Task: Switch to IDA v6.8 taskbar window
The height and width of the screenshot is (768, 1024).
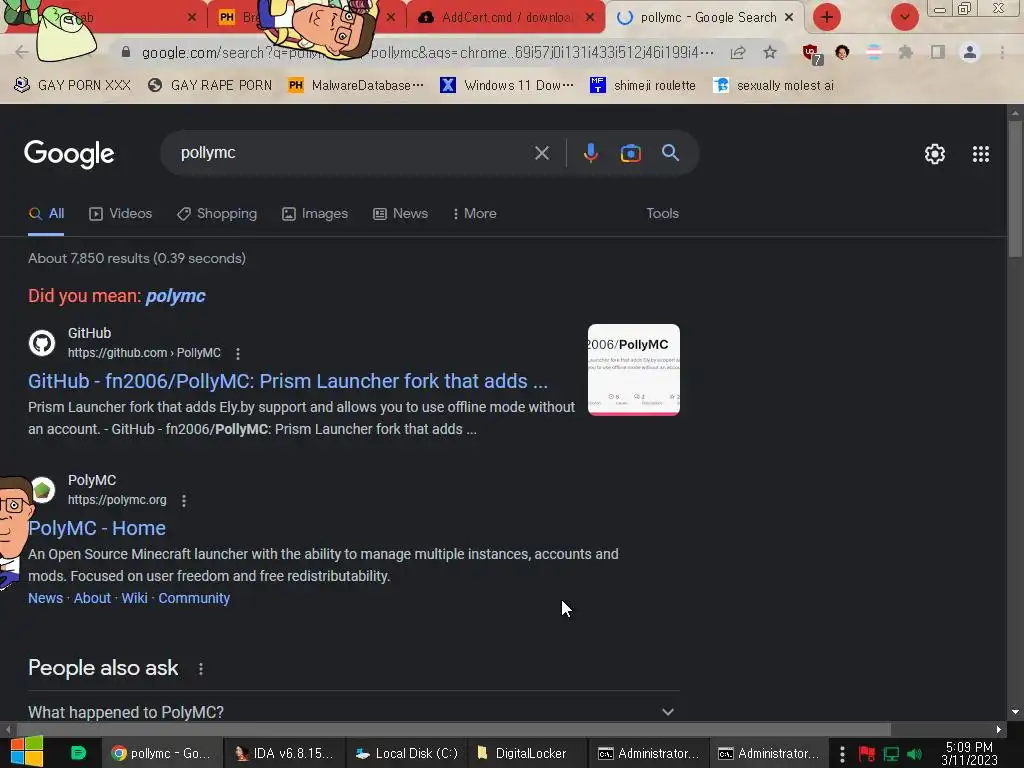Action: pyautogui.click(x=284, y=753)
